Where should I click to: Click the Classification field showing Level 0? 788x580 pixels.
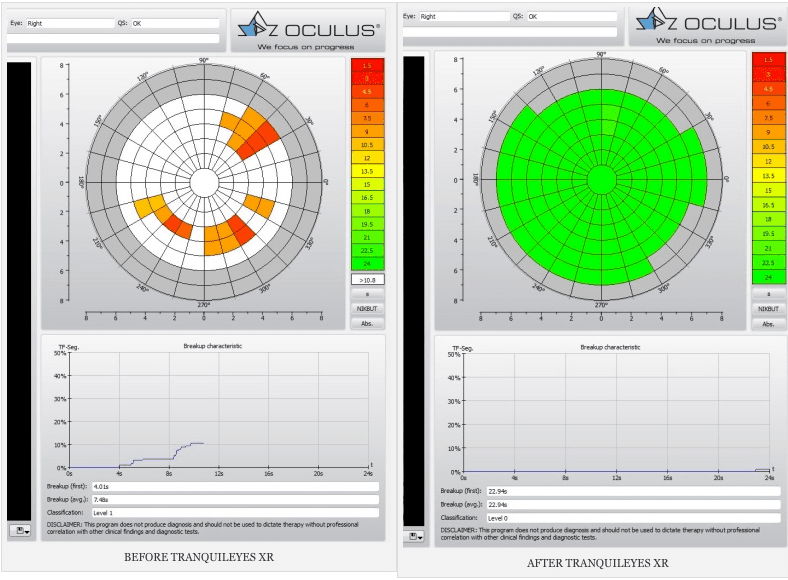[633, 518]
